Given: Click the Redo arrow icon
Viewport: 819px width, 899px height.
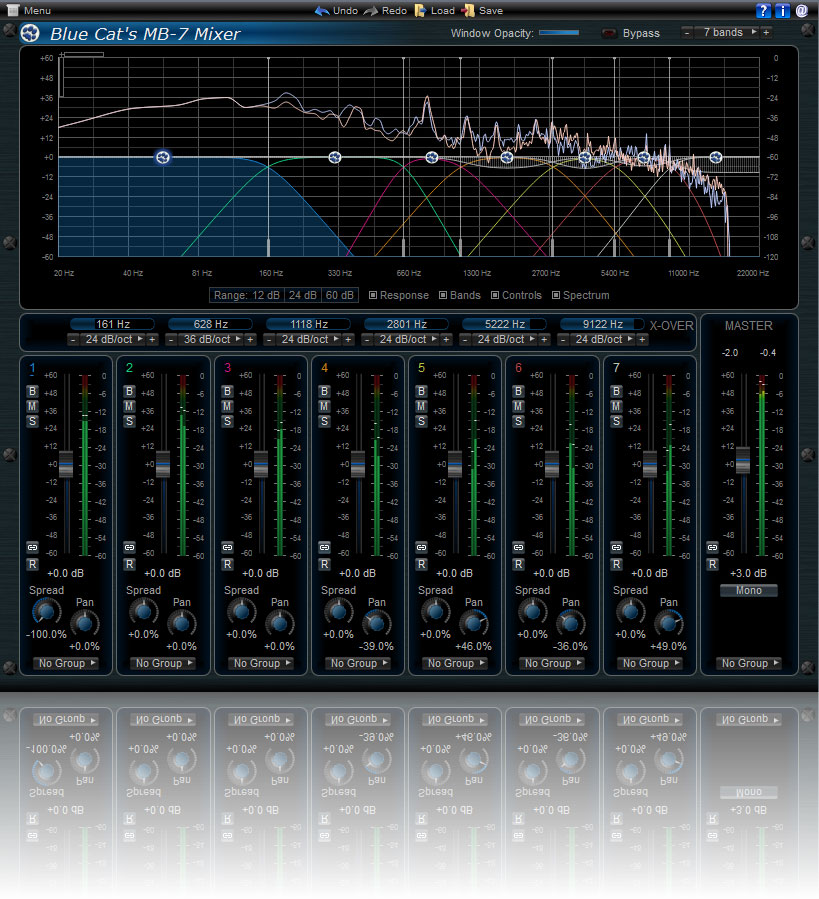Looking at the screenshot, I should click(x=370, y=10).
